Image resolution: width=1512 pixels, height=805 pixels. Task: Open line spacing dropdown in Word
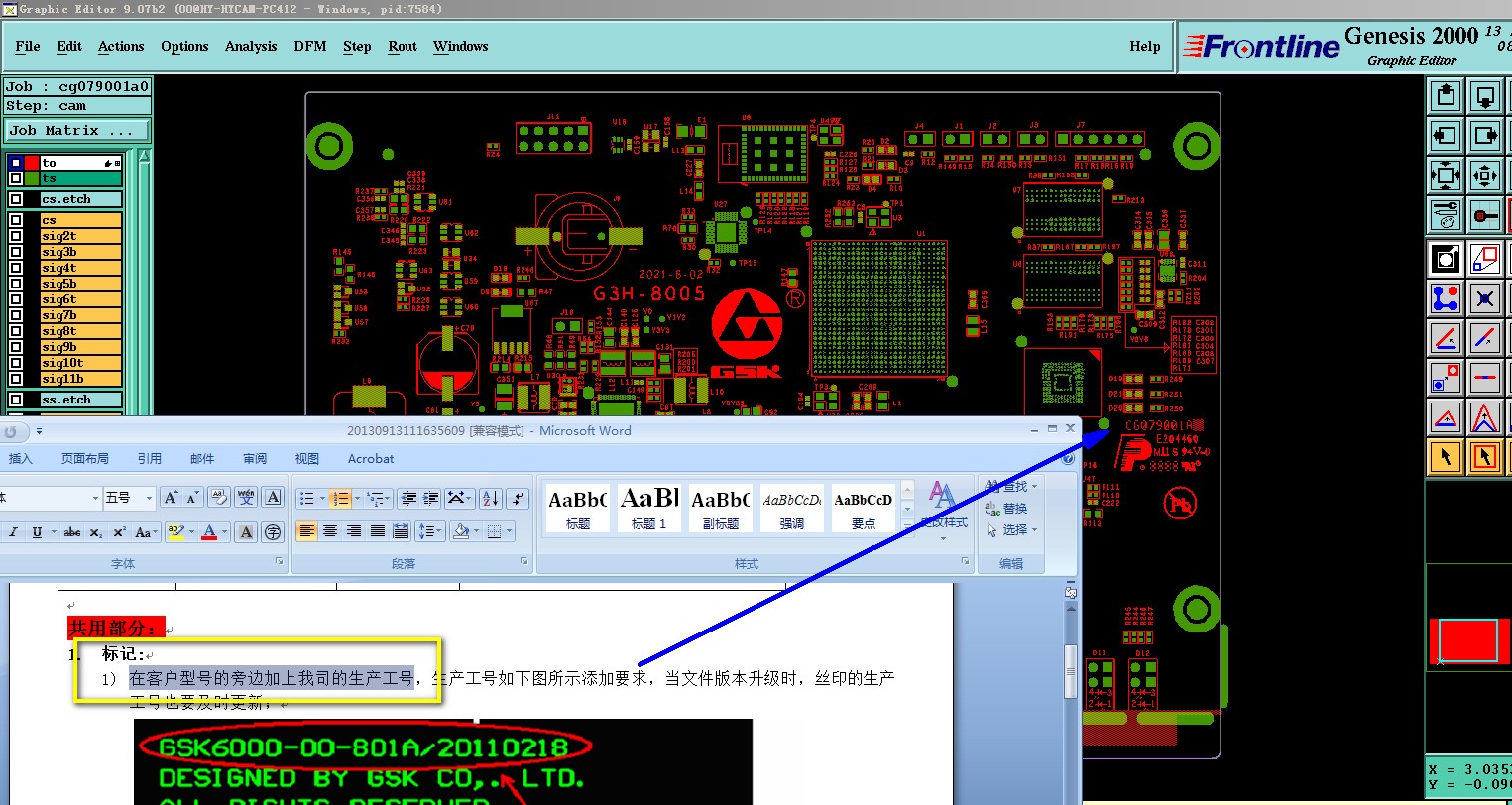point(429,532)
